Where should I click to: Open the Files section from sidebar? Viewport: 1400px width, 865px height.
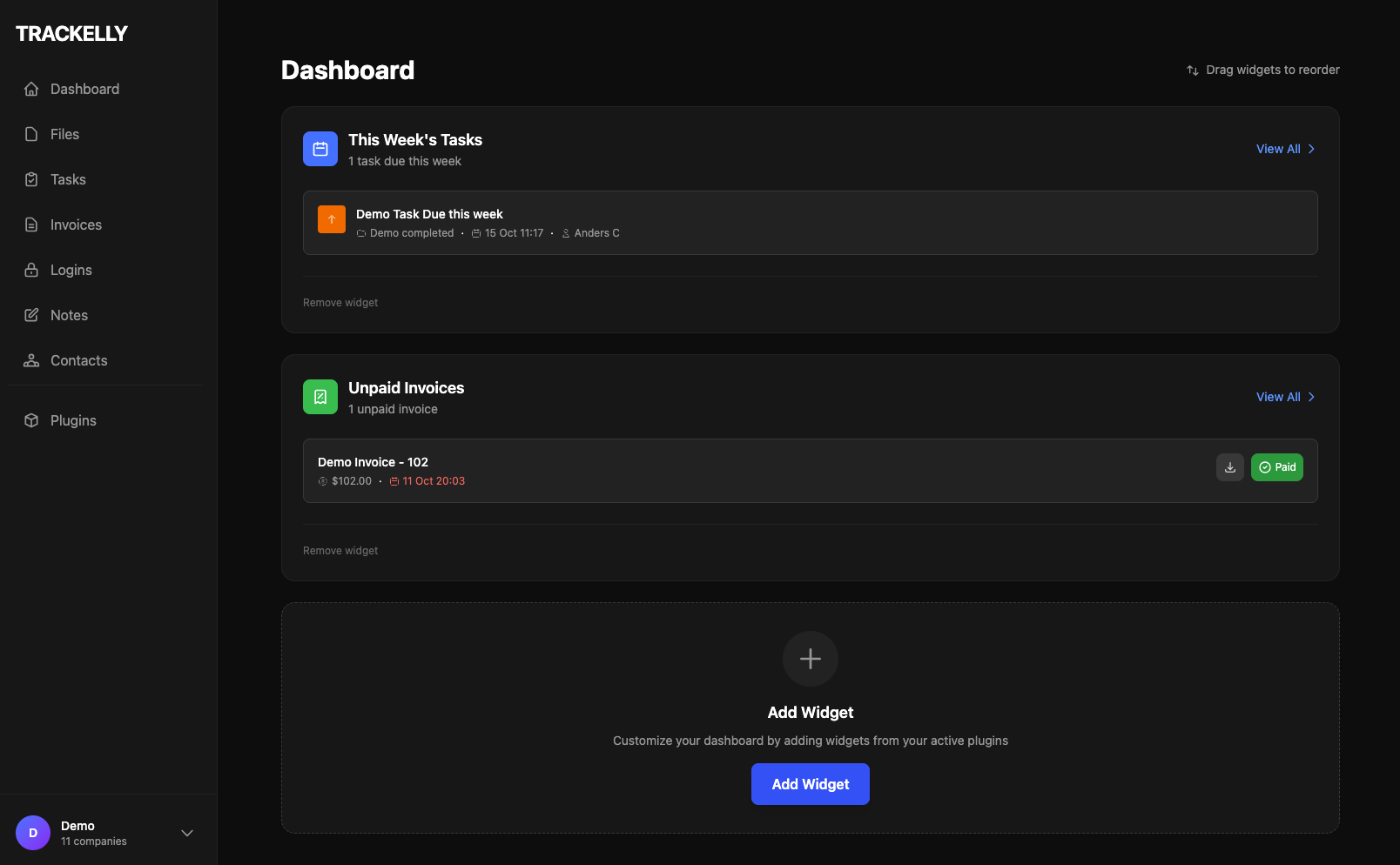click(64, 134)
